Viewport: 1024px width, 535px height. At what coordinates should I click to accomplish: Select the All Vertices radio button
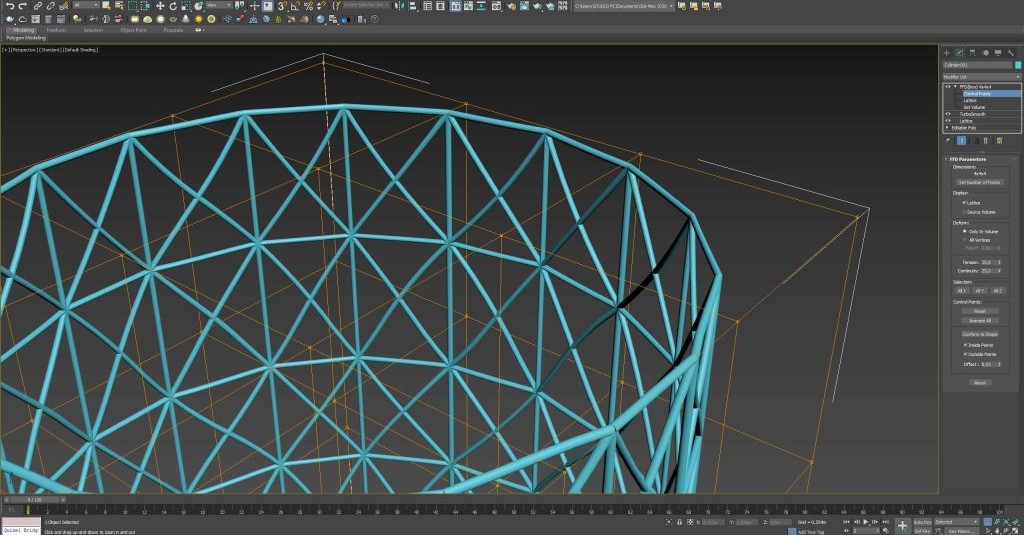pyautogui.click(x=965, y=240)
